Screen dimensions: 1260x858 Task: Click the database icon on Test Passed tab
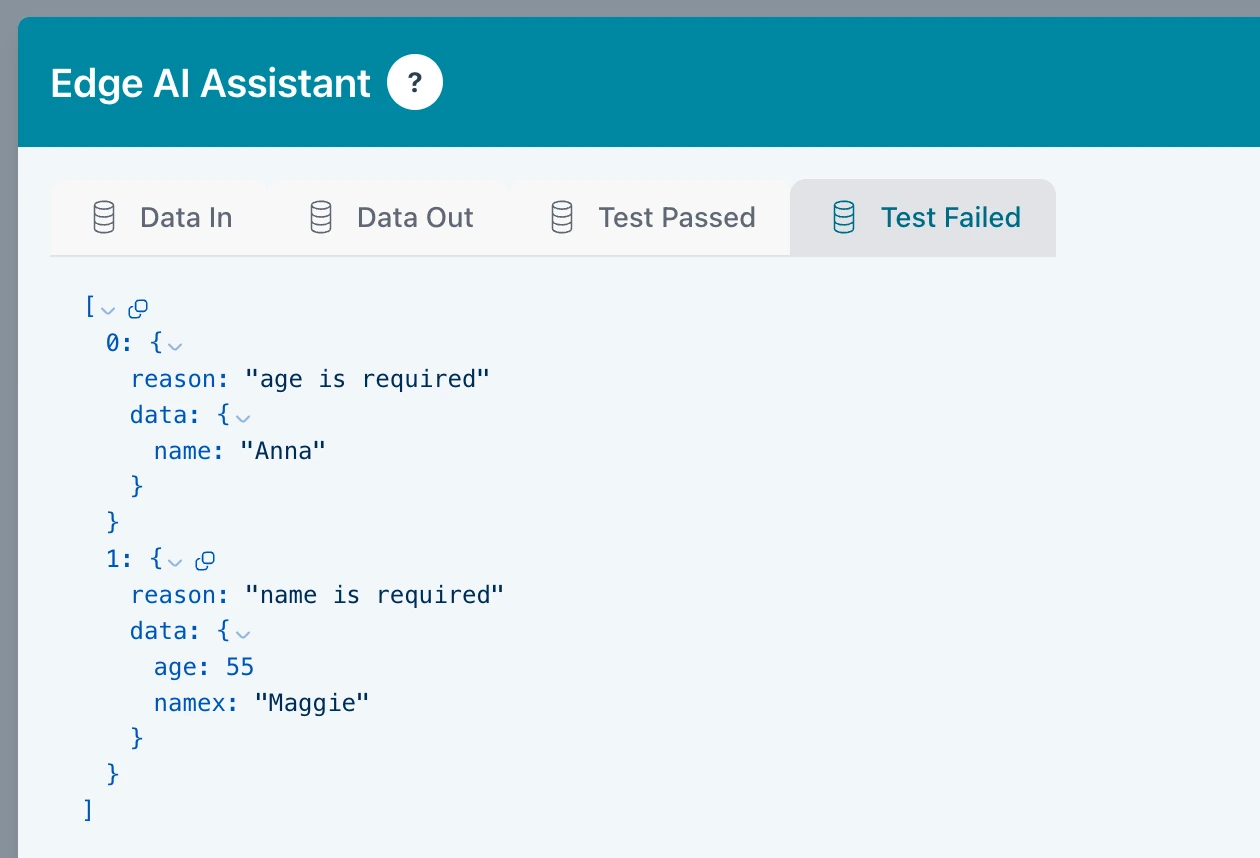click(562, 217)
